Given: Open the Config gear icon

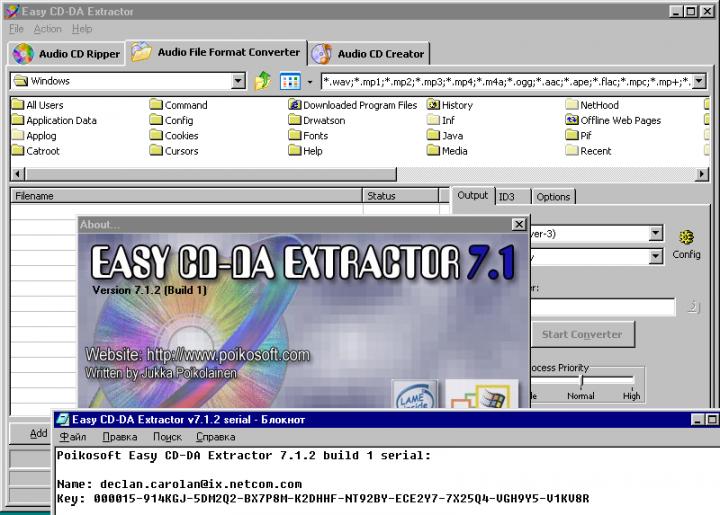Looking at the screenshot, I should point(686,237).
